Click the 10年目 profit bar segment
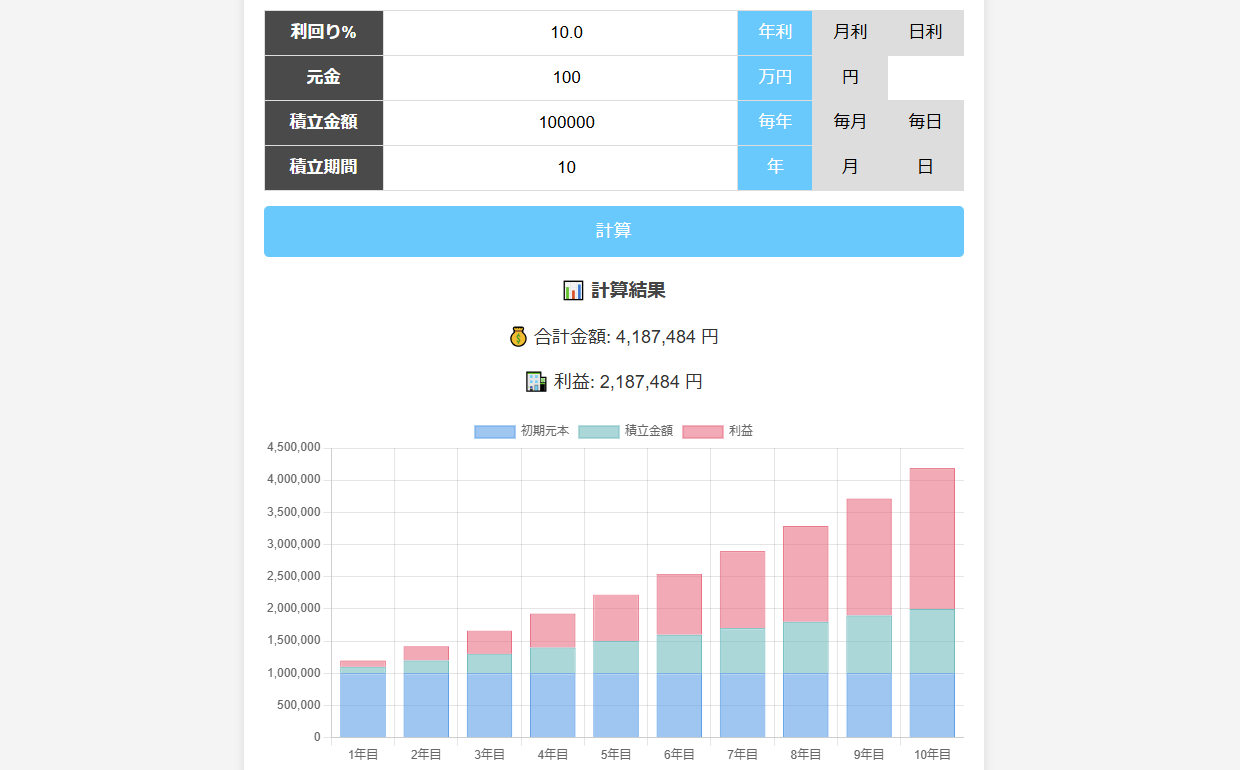Viewport: 1240px width, 770px height. [932, 538]
